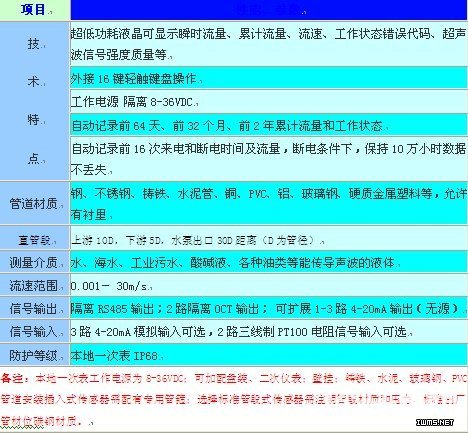Click the 信号输出 label cell

(x=34, y=308)
